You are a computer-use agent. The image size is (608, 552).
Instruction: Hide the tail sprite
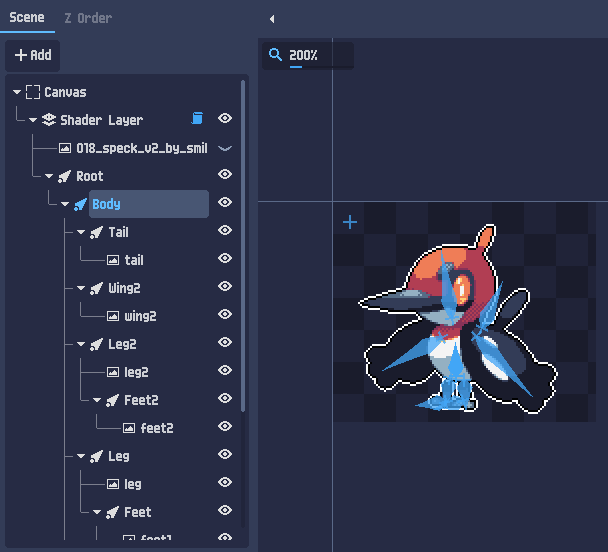point(225,258)
